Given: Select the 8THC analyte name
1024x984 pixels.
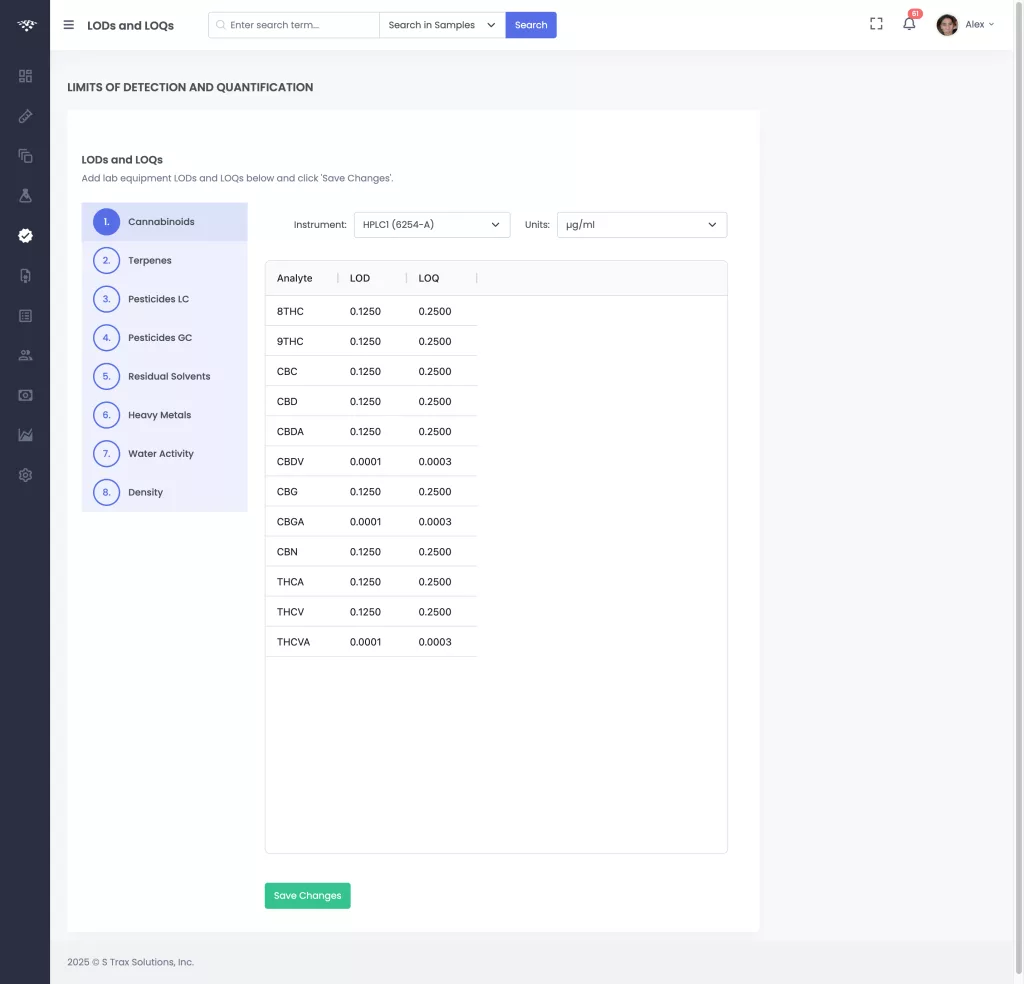Looking at the screenshot, I should (290, 311).
